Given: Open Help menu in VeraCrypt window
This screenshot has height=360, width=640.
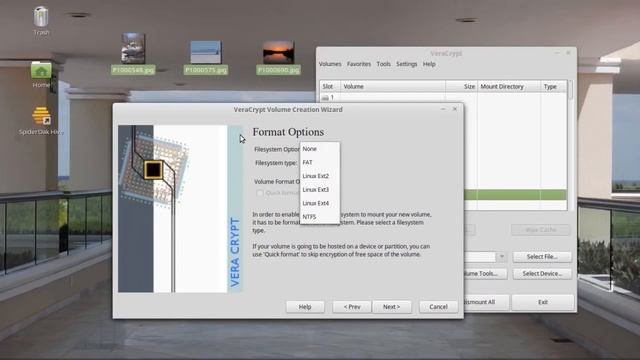Looking at the screenshot, I should tap(429, 64).
